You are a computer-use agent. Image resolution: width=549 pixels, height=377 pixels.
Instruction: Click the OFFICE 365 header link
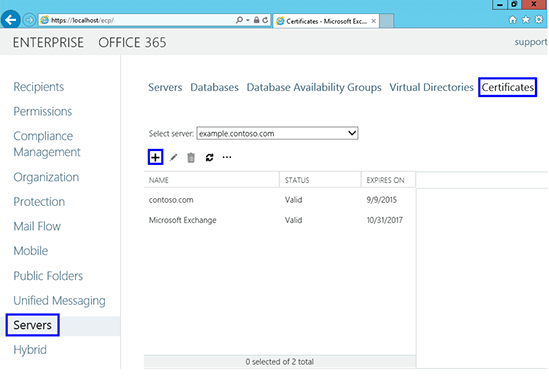132,43
